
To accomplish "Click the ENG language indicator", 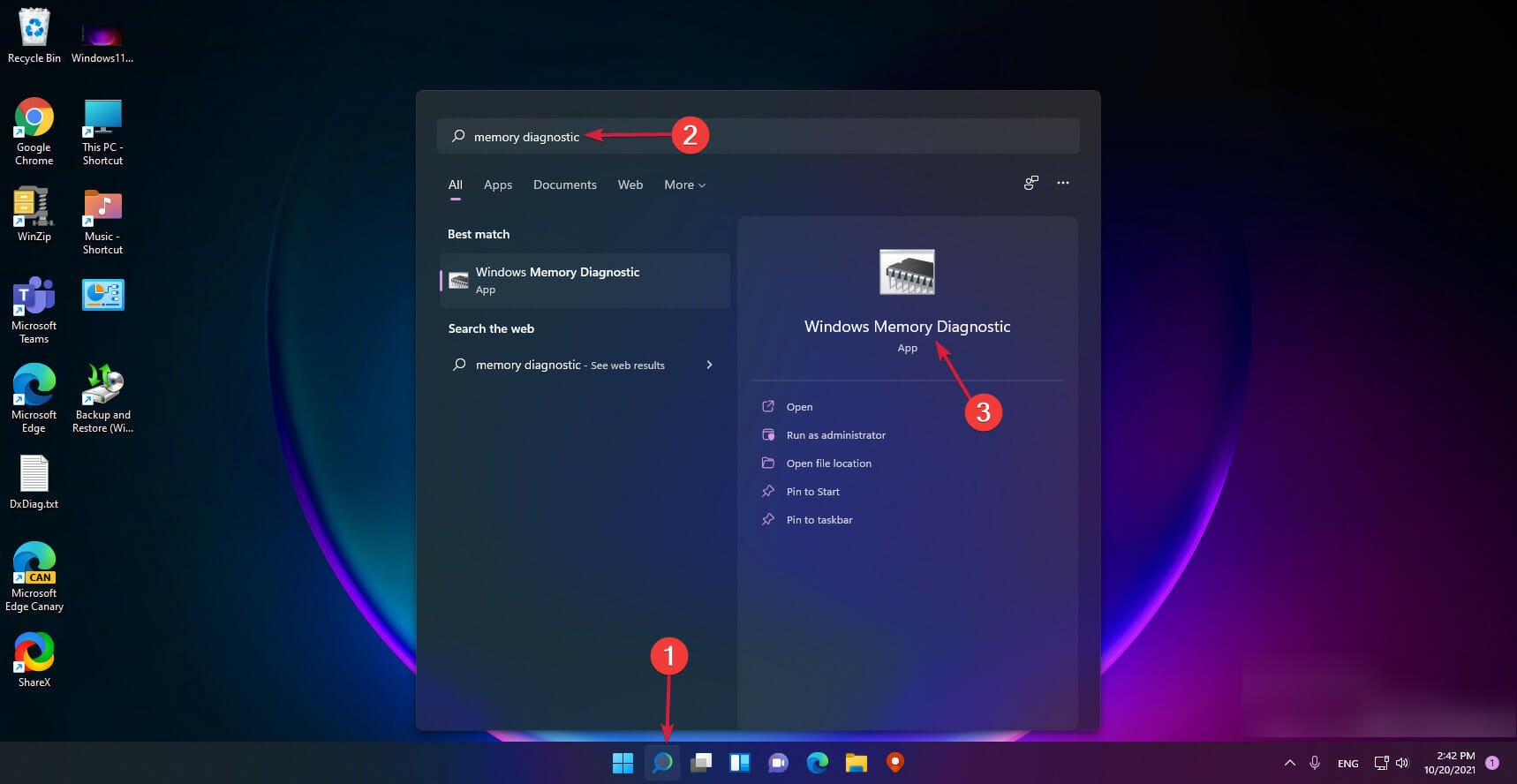I will pyautogui.click(x=1348, y=764).
